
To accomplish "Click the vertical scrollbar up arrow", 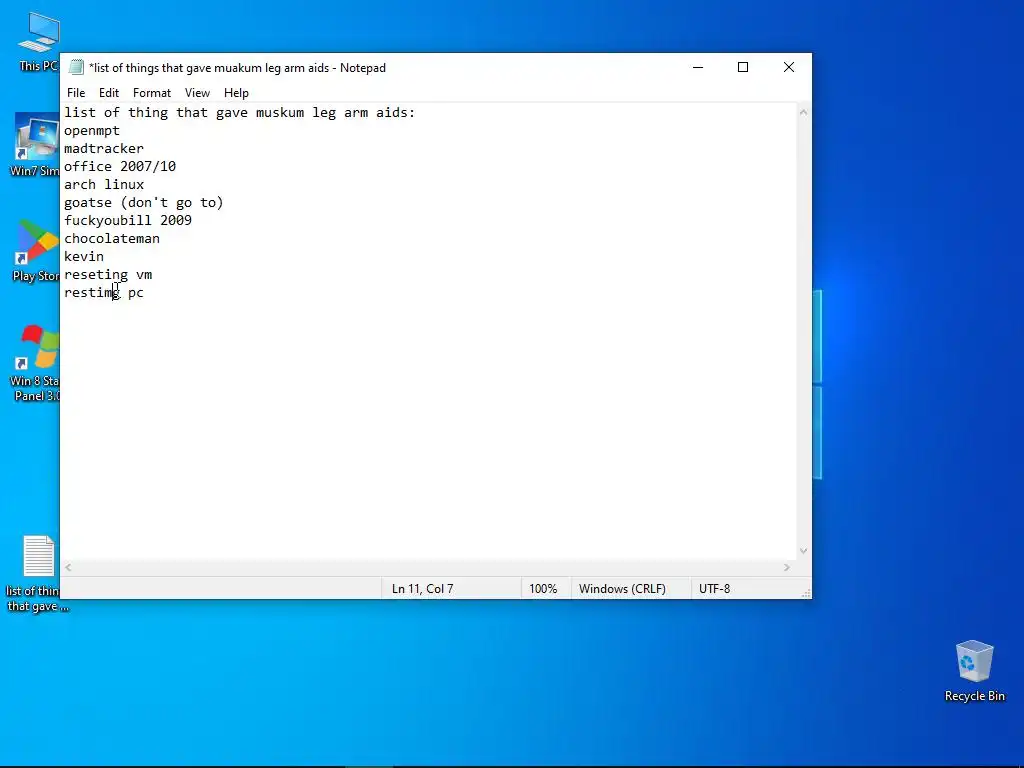I will click(x=803, y=112).
